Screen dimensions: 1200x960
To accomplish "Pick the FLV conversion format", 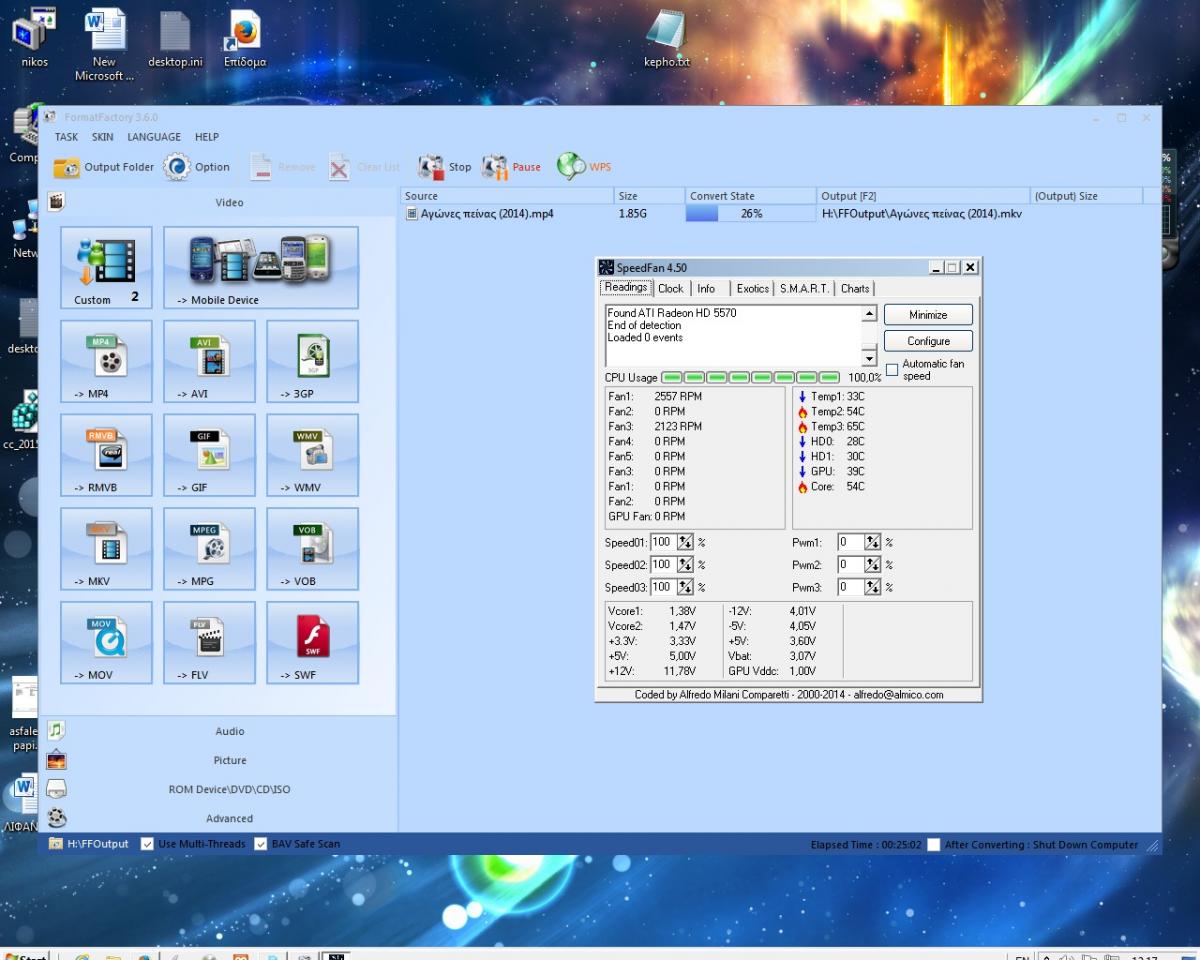I will 209,643.
